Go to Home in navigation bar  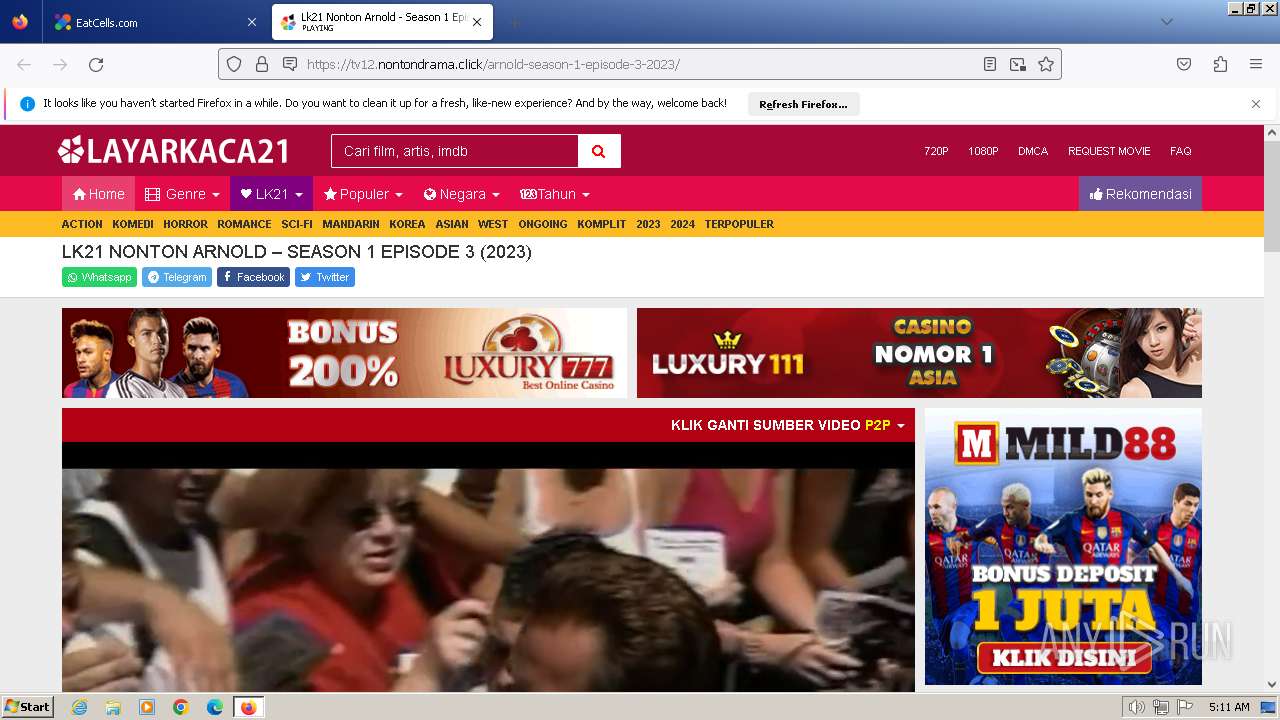click(98, 194)
